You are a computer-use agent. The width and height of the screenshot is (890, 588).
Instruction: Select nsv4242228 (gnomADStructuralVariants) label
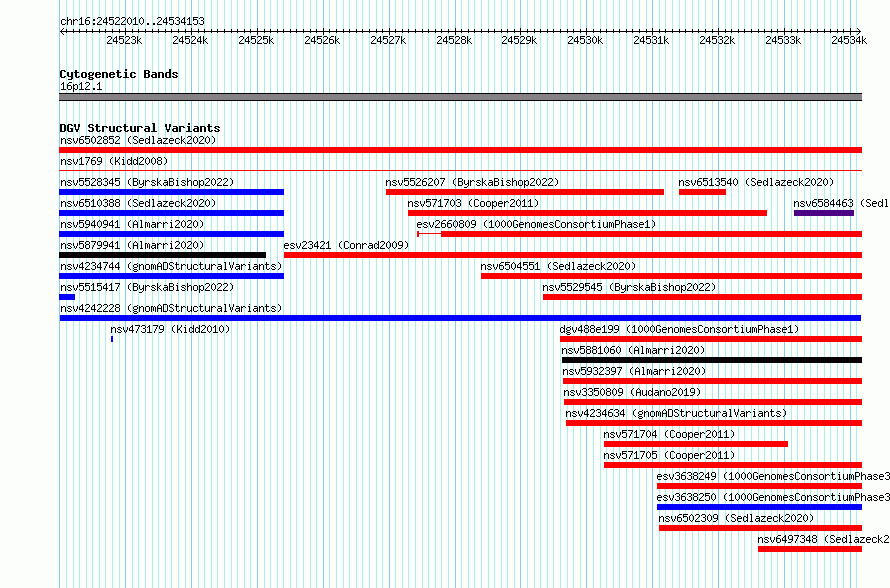coord(171,308)
